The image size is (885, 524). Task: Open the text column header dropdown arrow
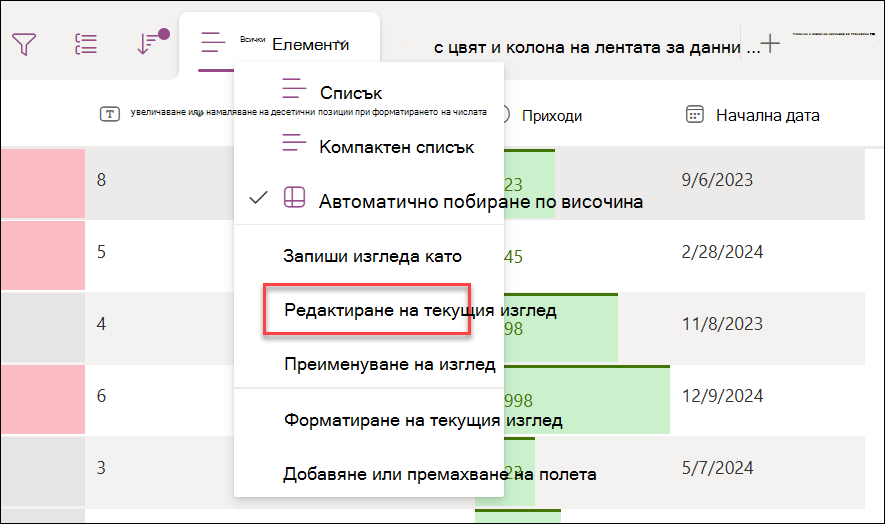pyautogui.click(x=199, y=113)
